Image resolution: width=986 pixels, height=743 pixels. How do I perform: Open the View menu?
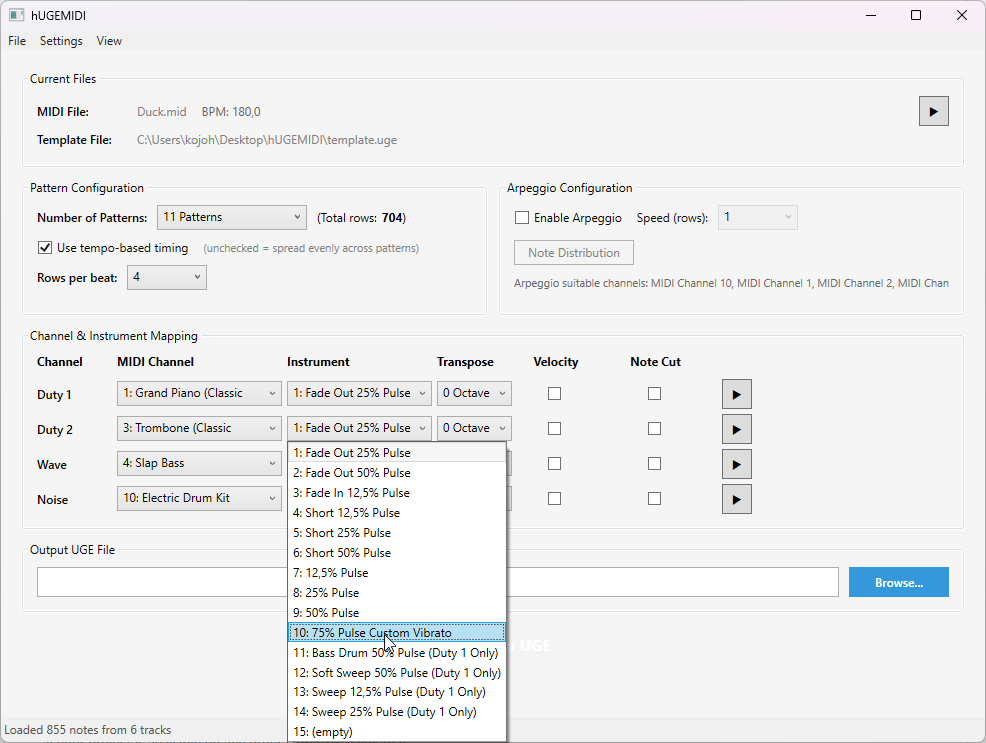109,41
